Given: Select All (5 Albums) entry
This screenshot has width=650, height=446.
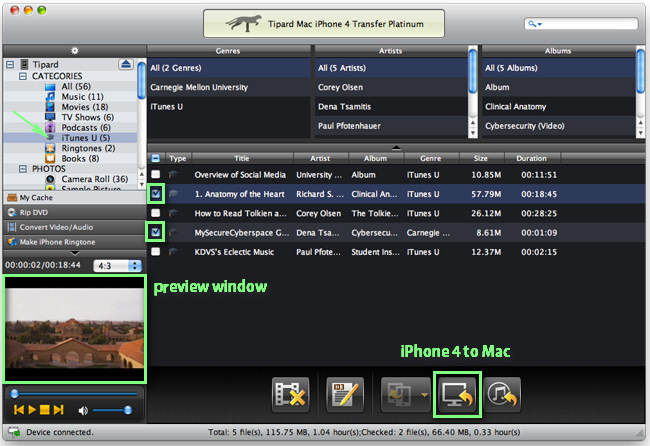Looking at the screenshot, I should [x=558, y=68].
